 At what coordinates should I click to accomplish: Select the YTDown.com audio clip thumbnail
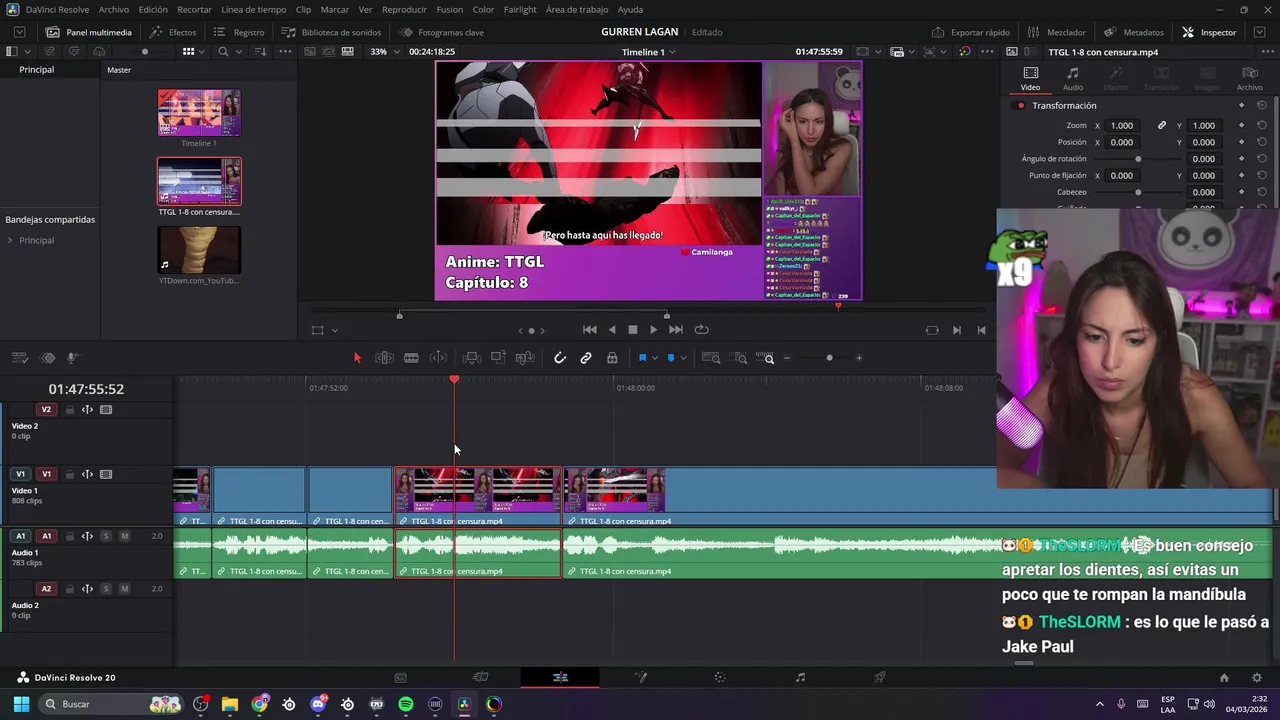[x=199, y=250]
